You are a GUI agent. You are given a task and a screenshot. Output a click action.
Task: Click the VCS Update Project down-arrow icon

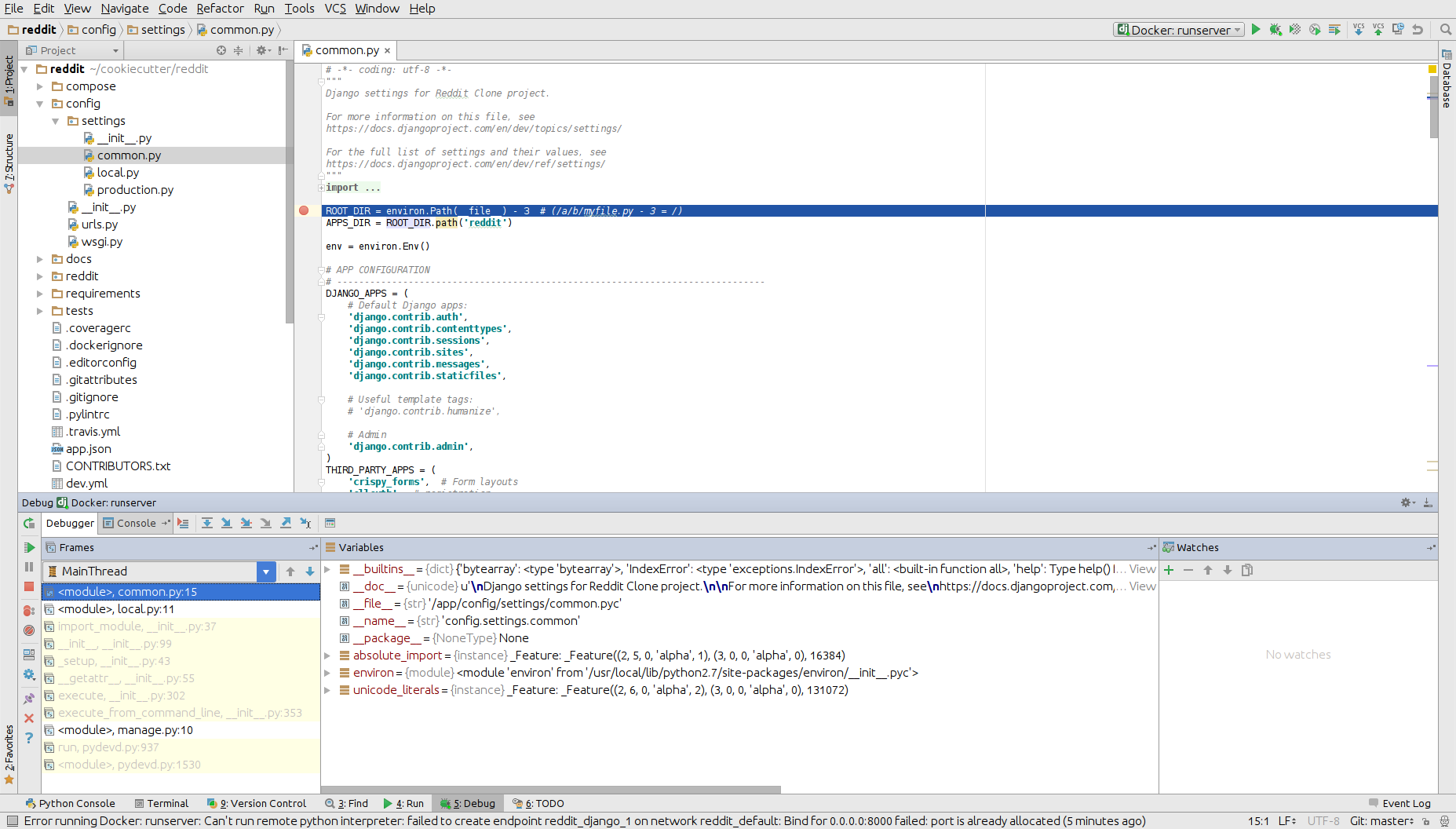[x=1359, y=29]
